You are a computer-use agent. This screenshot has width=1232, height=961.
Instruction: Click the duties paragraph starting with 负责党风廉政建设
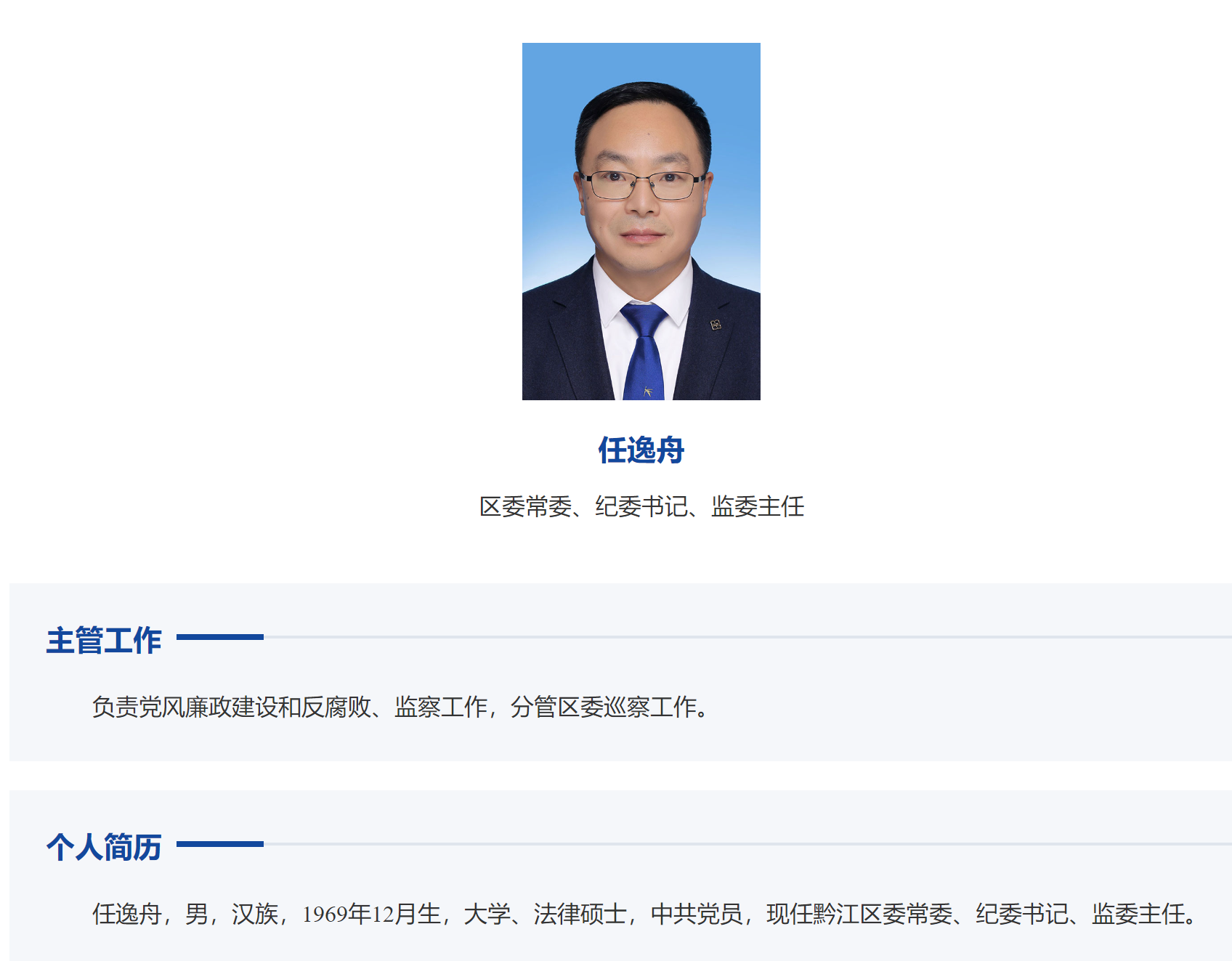tap(401, 707)
